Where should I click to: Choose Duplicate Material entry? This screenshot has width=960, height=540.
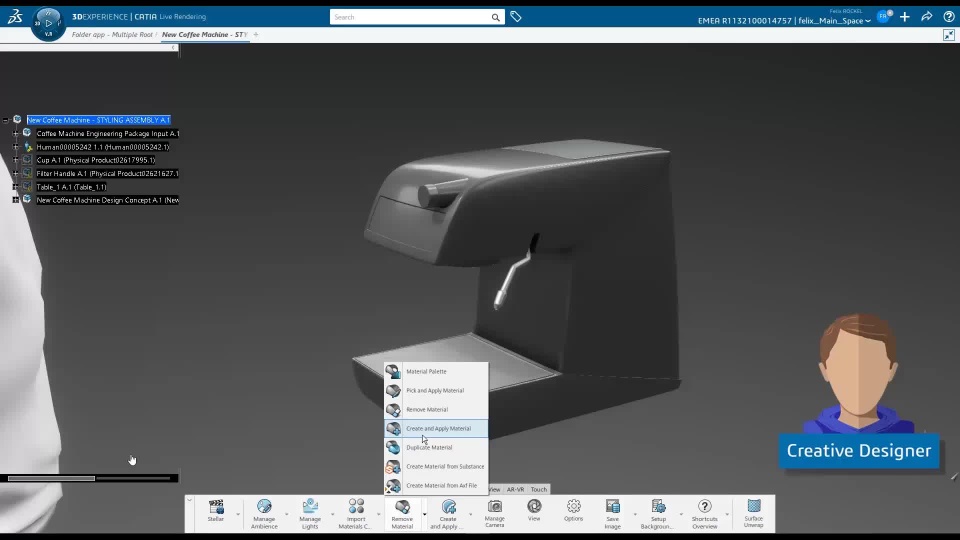pos(436,448)
